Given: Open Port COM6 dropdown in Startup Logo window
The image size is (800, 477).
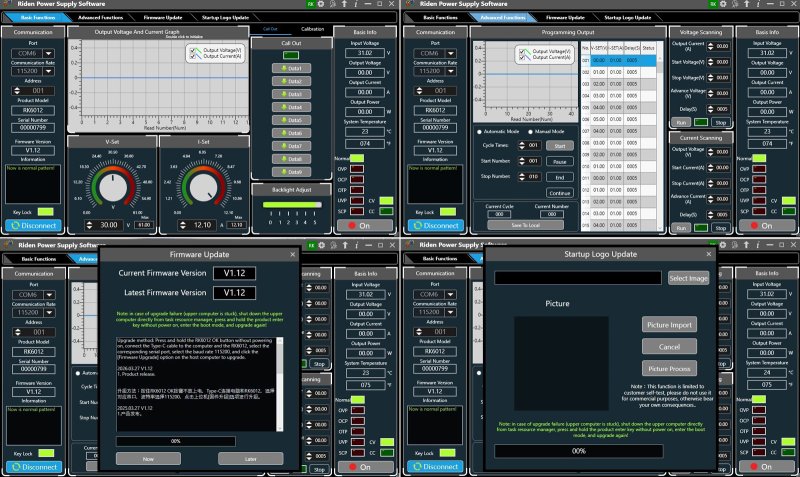Looking at the screenshot, I should tap(451, 294).
